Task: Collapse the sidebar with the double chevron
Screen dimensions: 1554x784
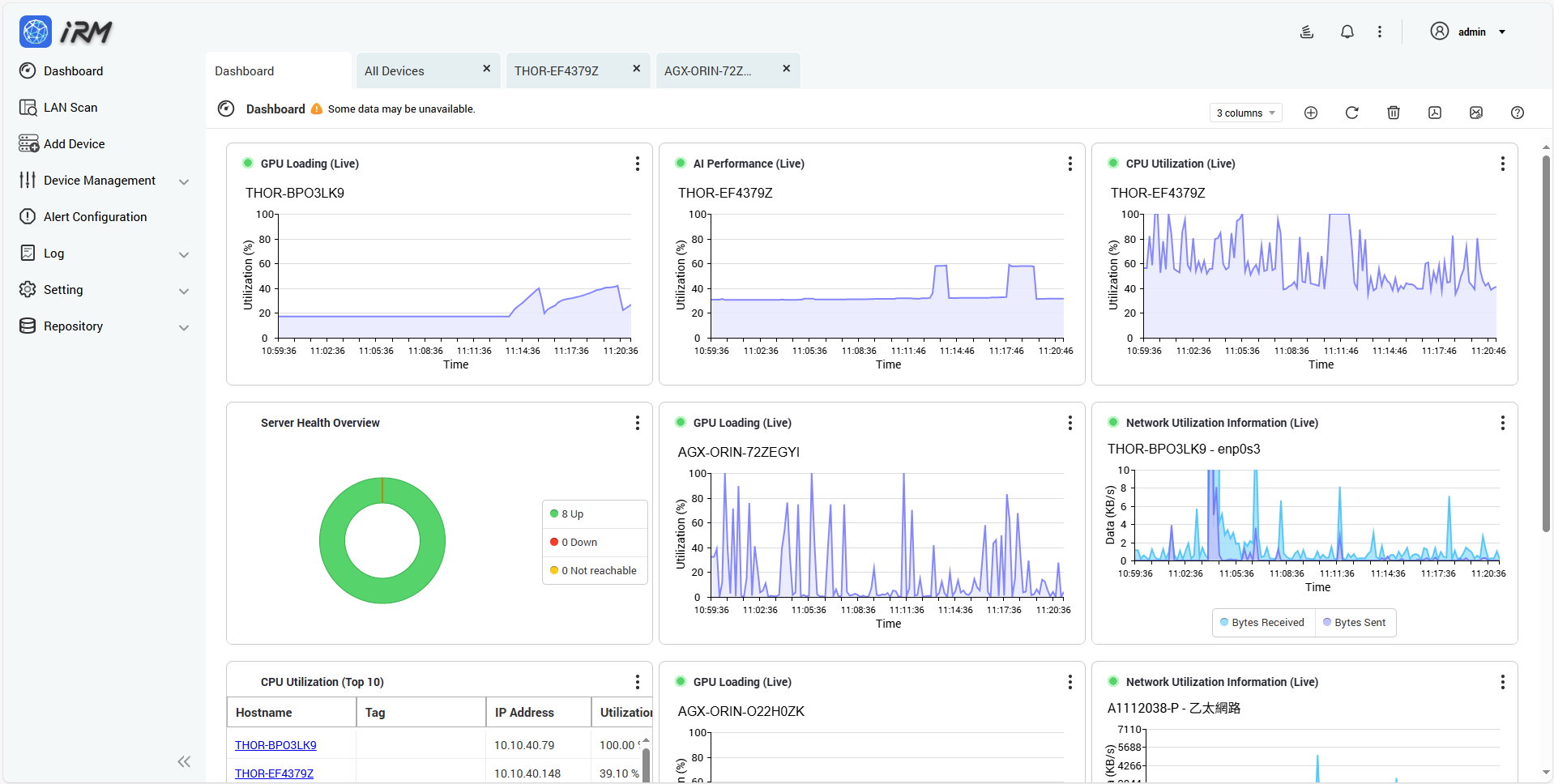Action: coord(184,761)
